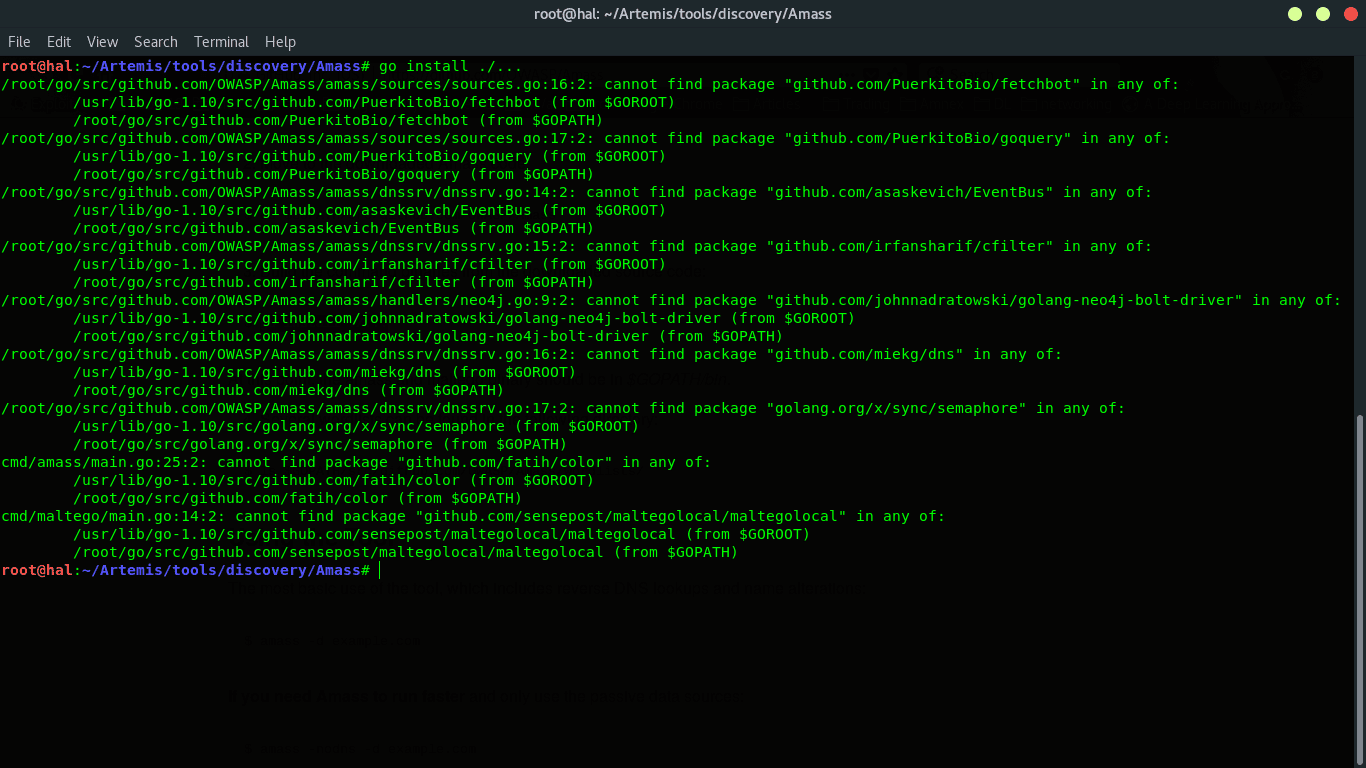Click the GOROOT path for fatih/color
The width and height of the screenshot is (1366, 768).
pyautogui.click(x=334, y=480)
